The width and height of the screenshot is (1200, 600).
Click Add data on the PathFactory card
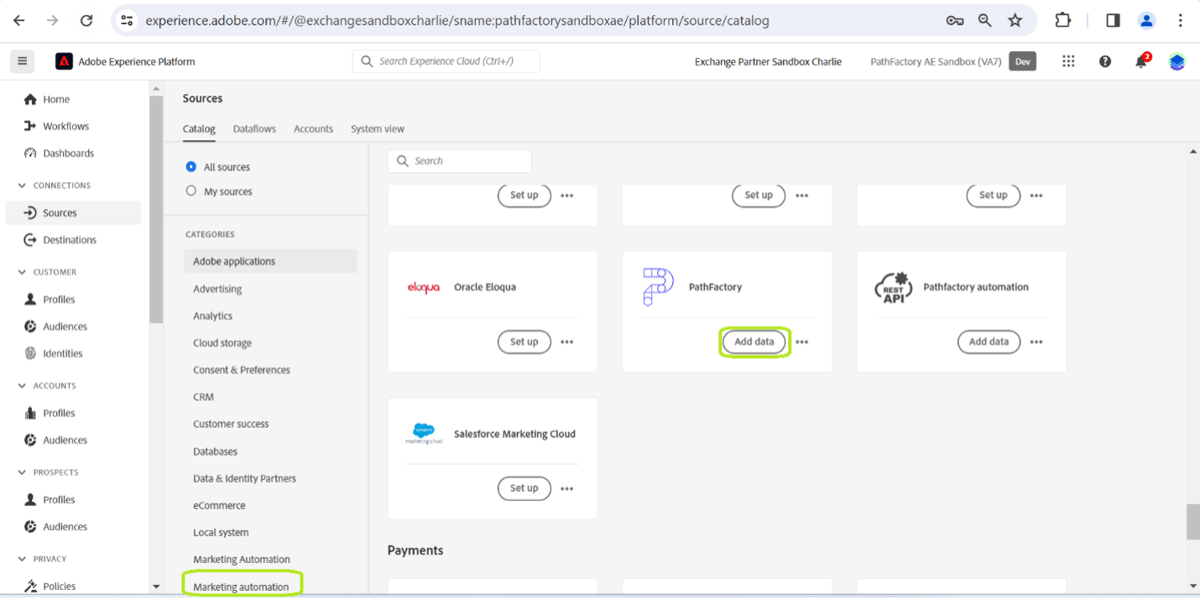point(754,341)
